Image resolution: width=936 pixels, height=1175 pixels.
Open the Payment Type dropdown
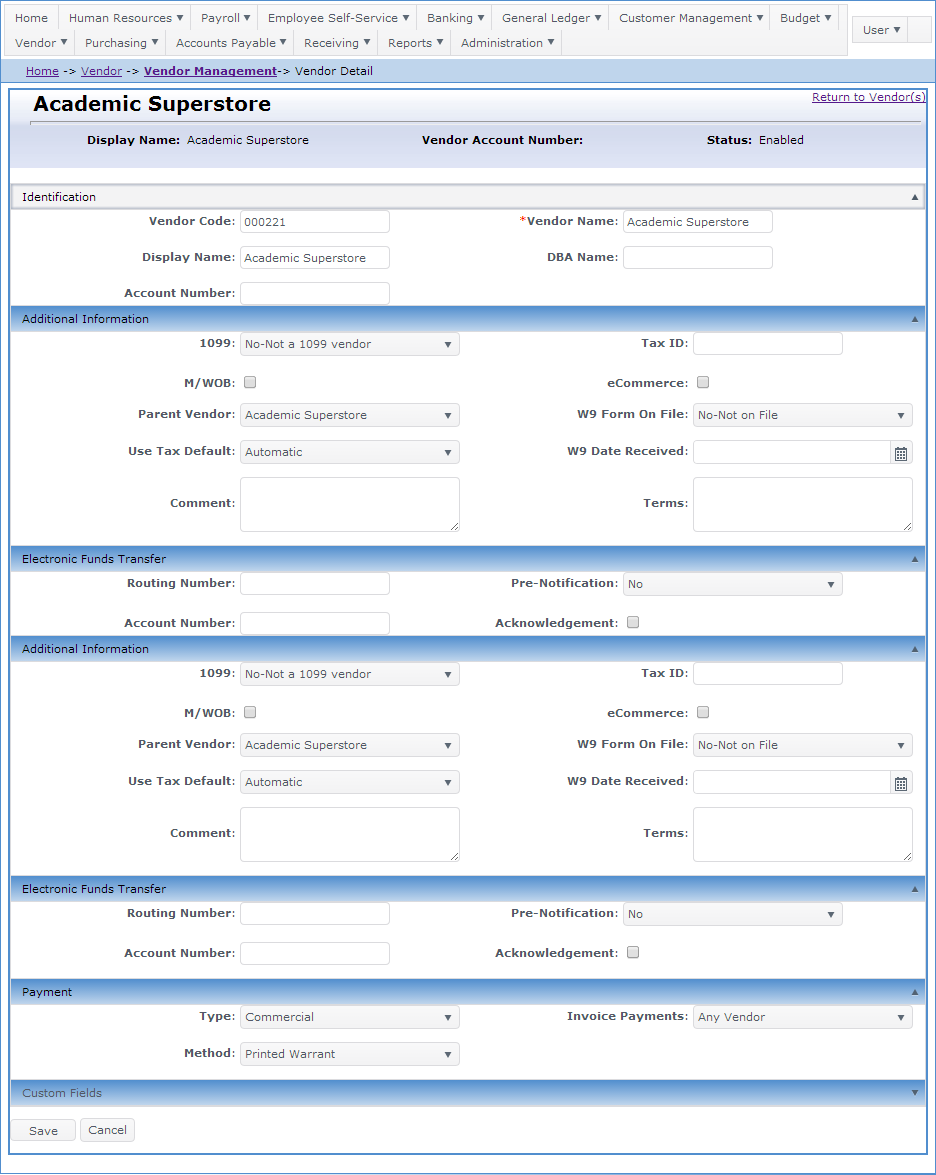349,1017
